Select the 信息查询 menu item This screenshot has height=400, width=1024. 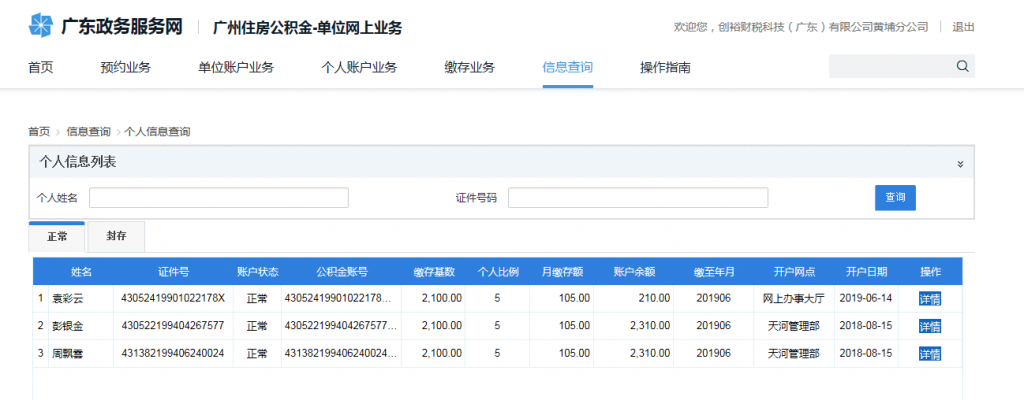(x=567, y=68)
